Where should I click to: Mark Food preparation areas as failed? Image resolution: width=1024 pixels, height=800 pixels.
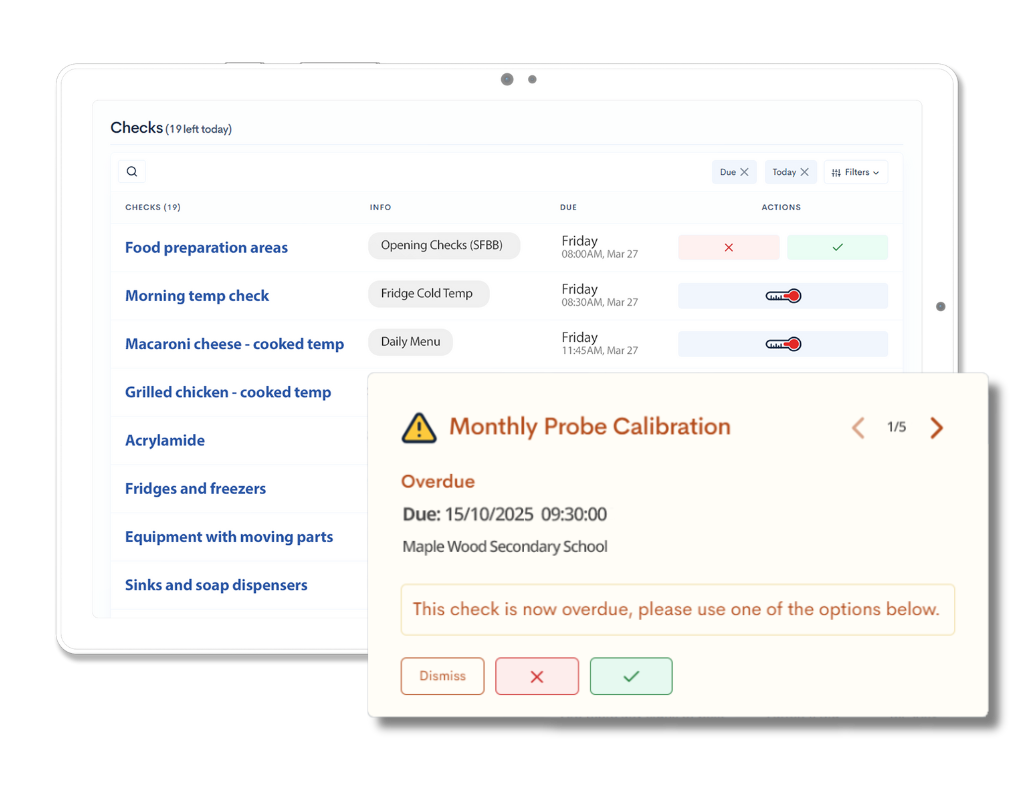click(729, 248)
